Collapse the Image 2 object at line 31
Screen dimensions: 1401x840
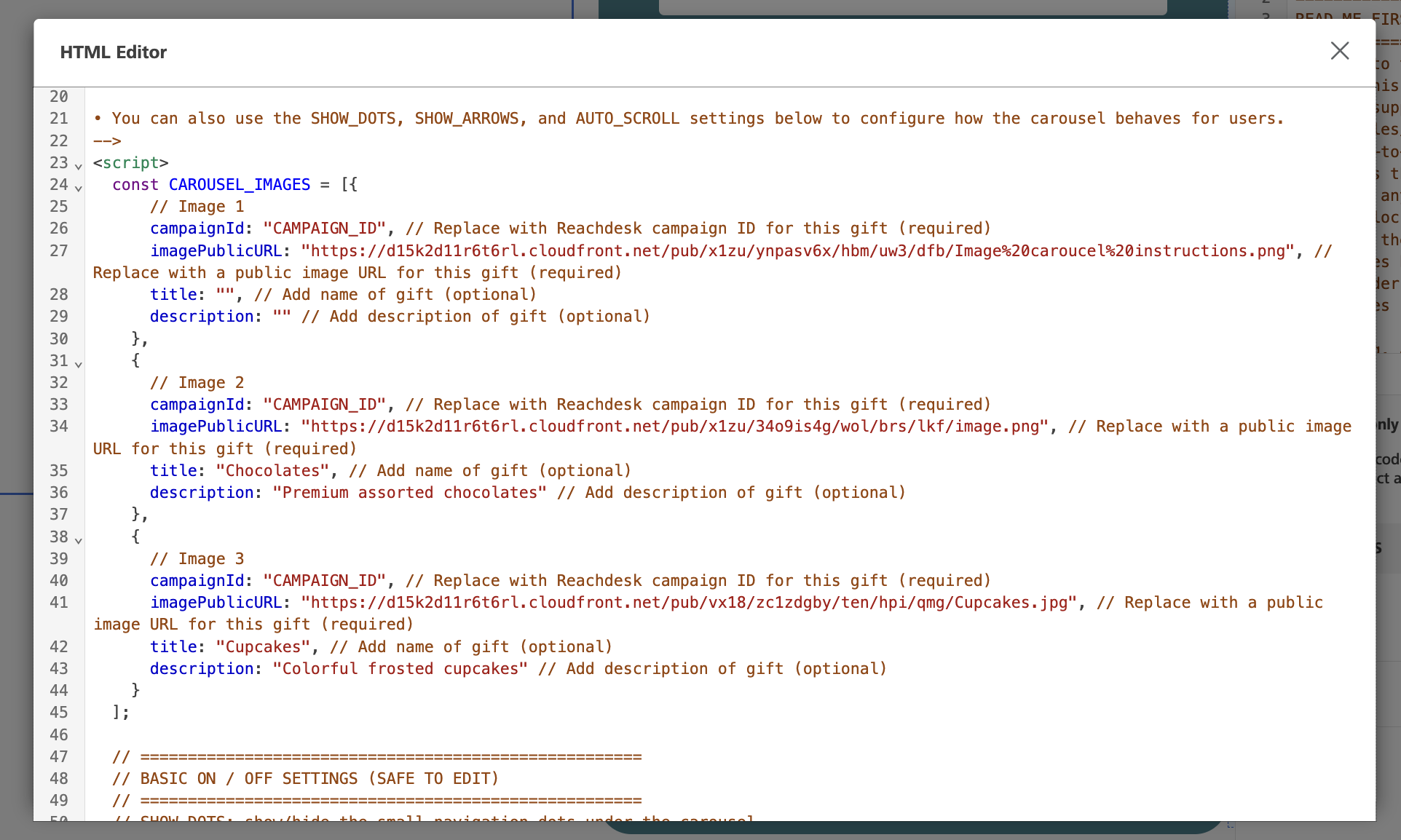pos(79,364)
